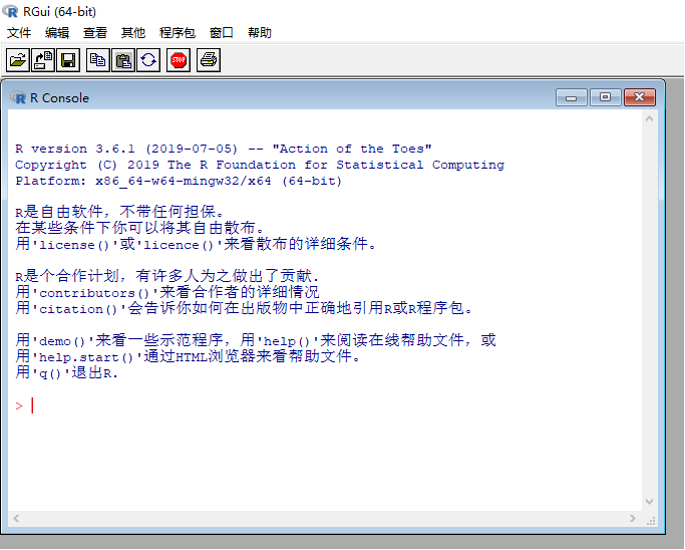685x550 pixels.
Task: Minimize the R Console window
Action: [571, 97]
